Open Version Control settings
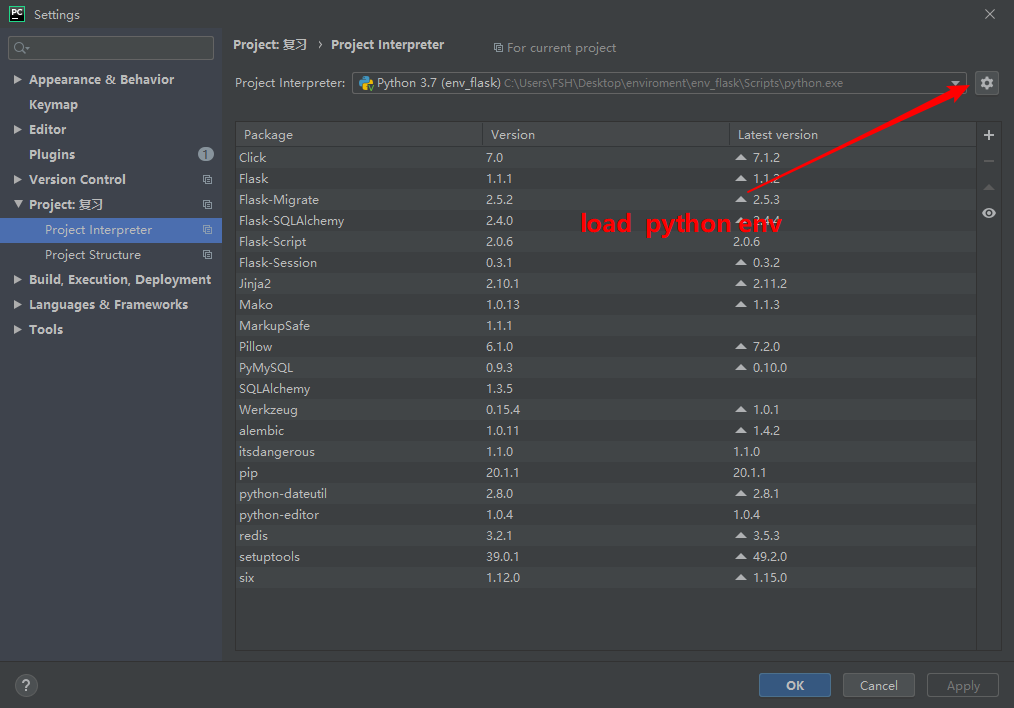 [x=77, y=179]
